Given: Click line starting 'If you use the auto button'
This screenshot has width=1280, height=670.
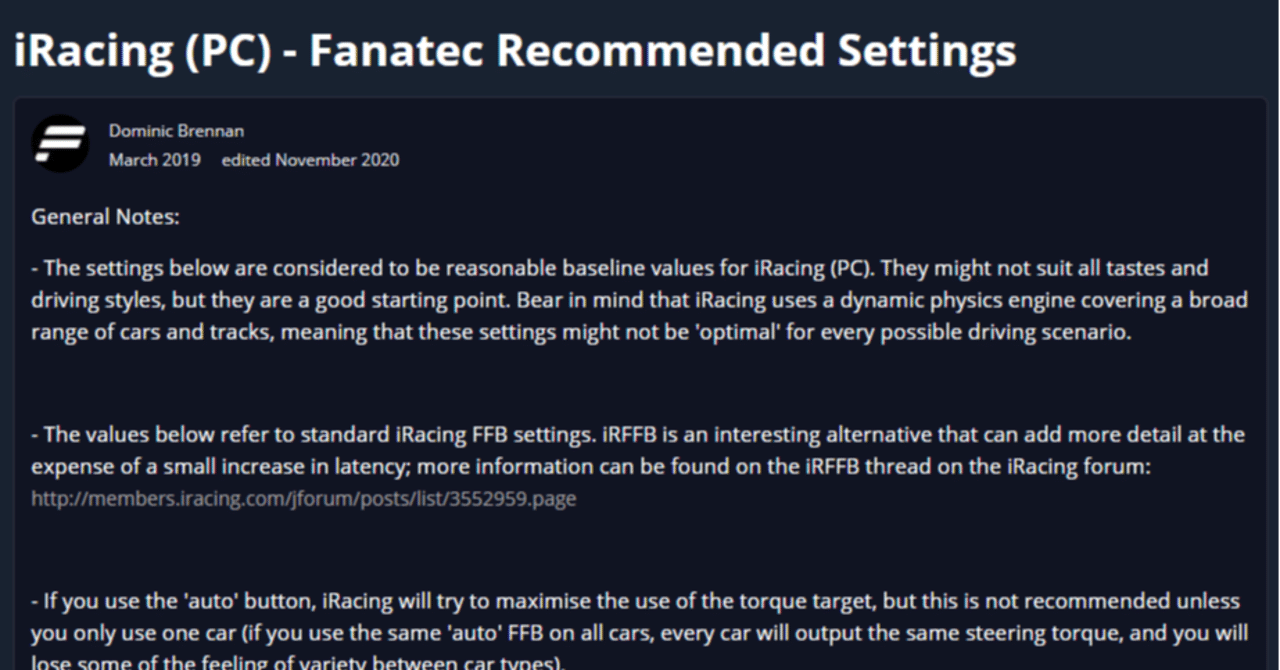Looking at the screenshot, I should pos(636,601).
